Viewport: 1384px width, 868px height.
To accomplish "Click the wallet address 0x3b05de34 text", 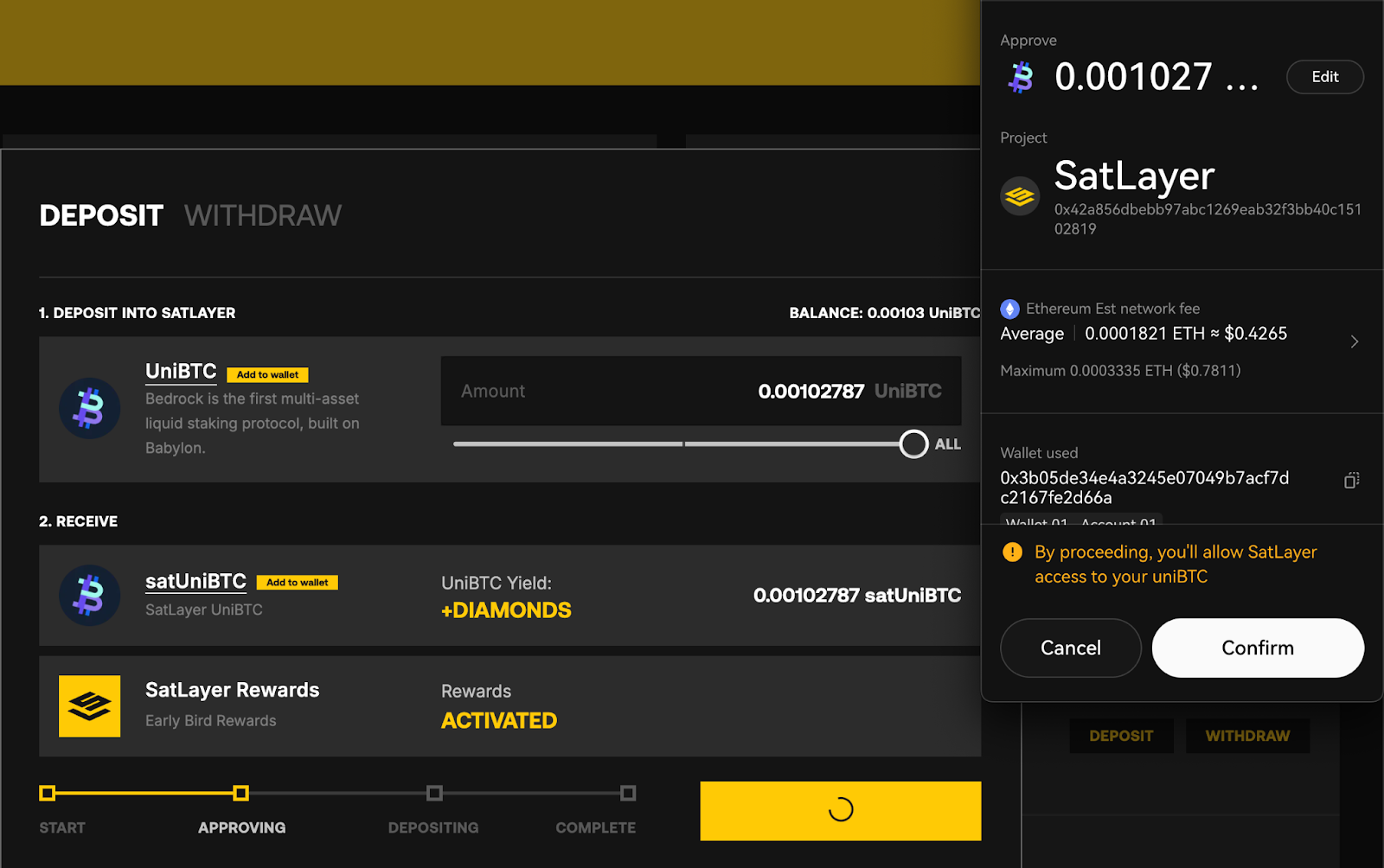I will coord(1144,488).
